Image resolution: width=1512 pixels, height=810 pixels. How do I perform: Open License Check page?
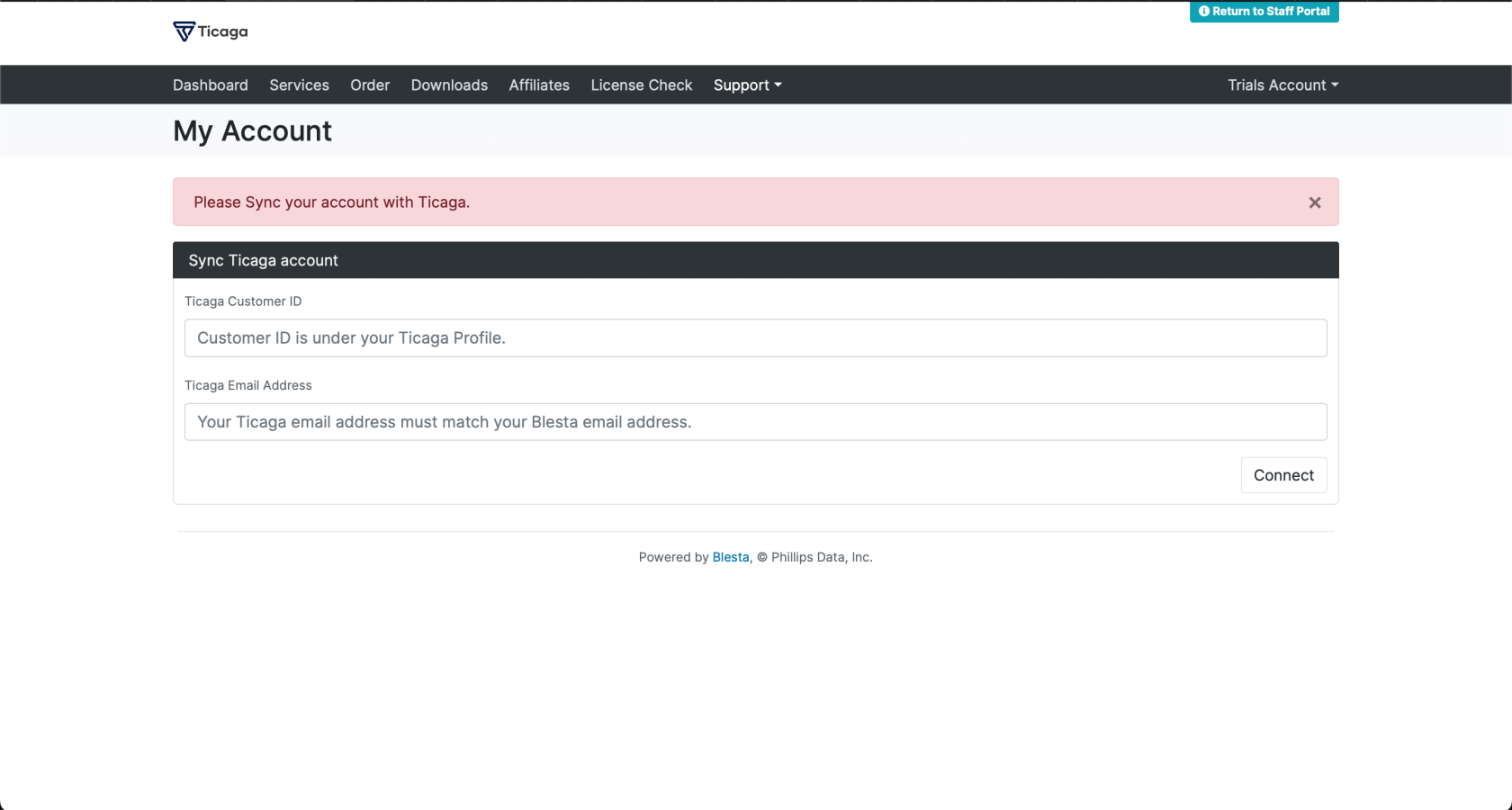tap(642, 85)
